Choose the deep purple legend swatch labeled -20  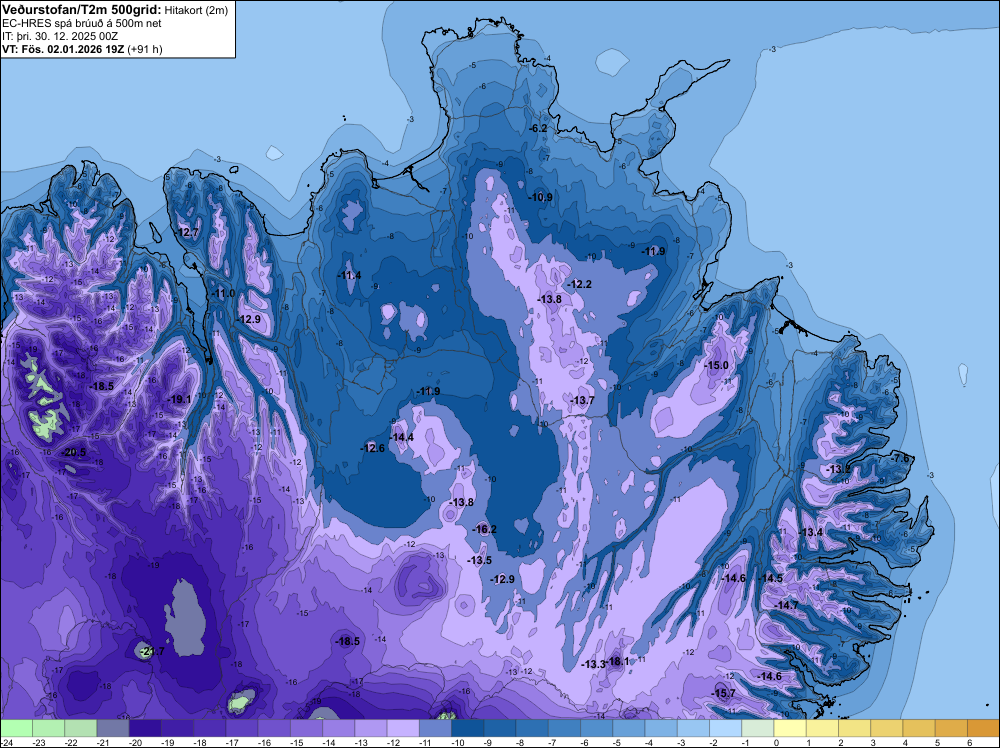(145, 728)
